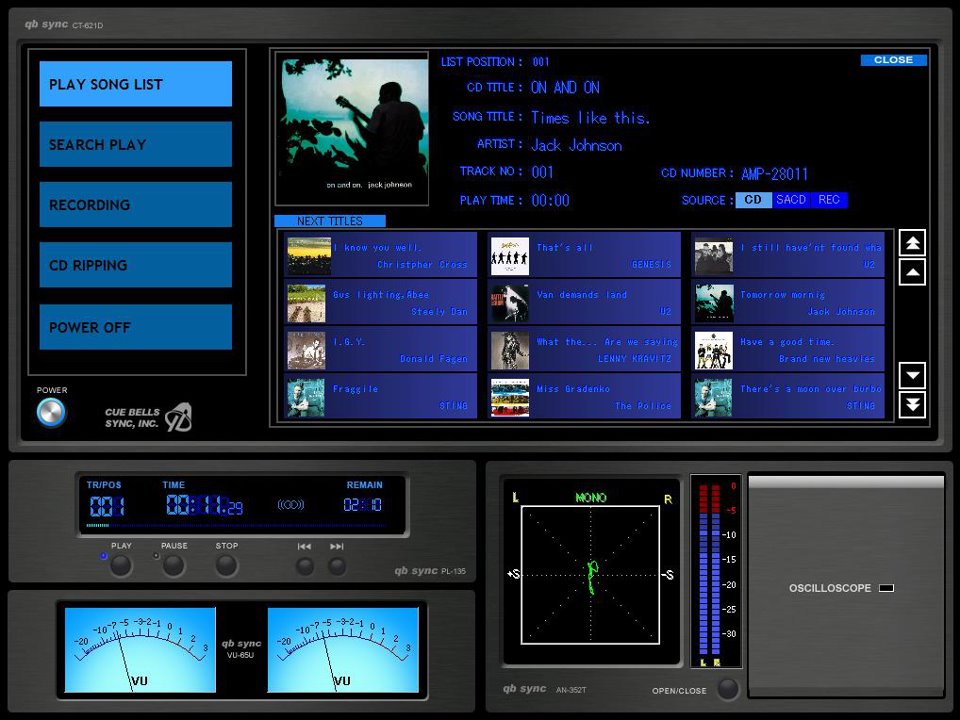
Task: Skip to previous track
Action: tap(304, 566)
